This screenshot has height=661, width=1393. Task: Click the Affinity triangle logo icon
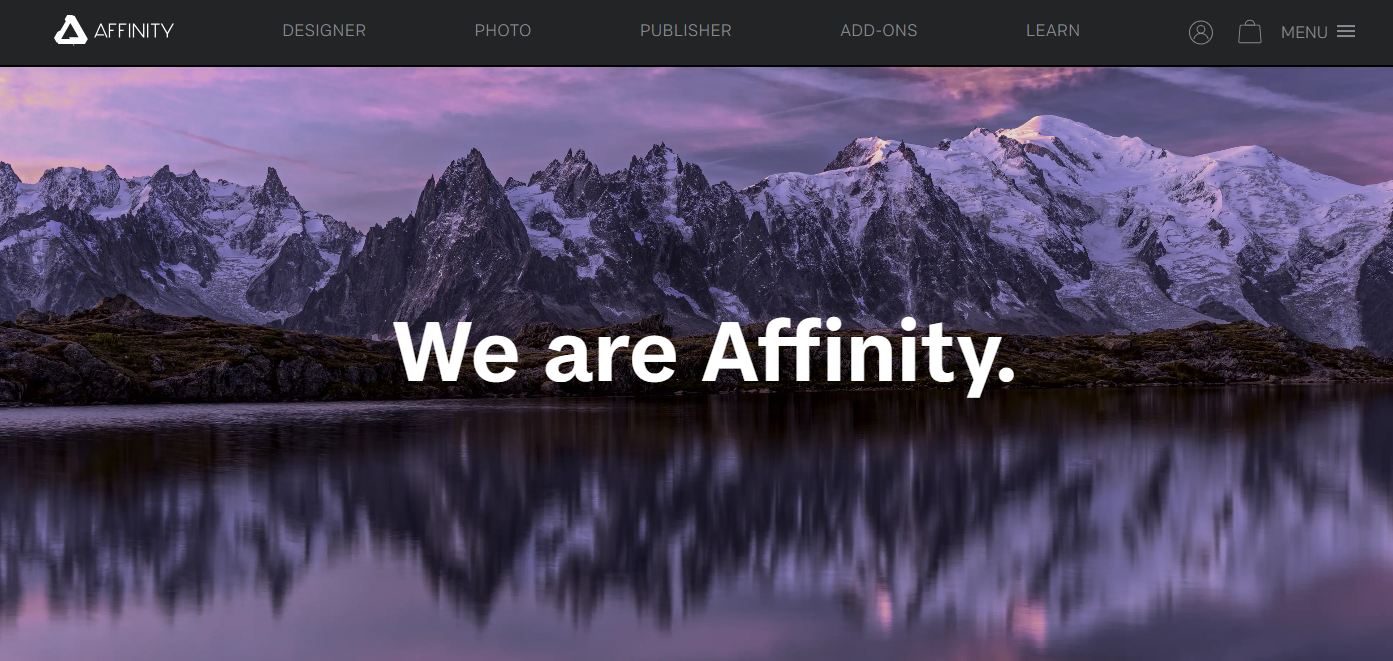tap(70, 30)
